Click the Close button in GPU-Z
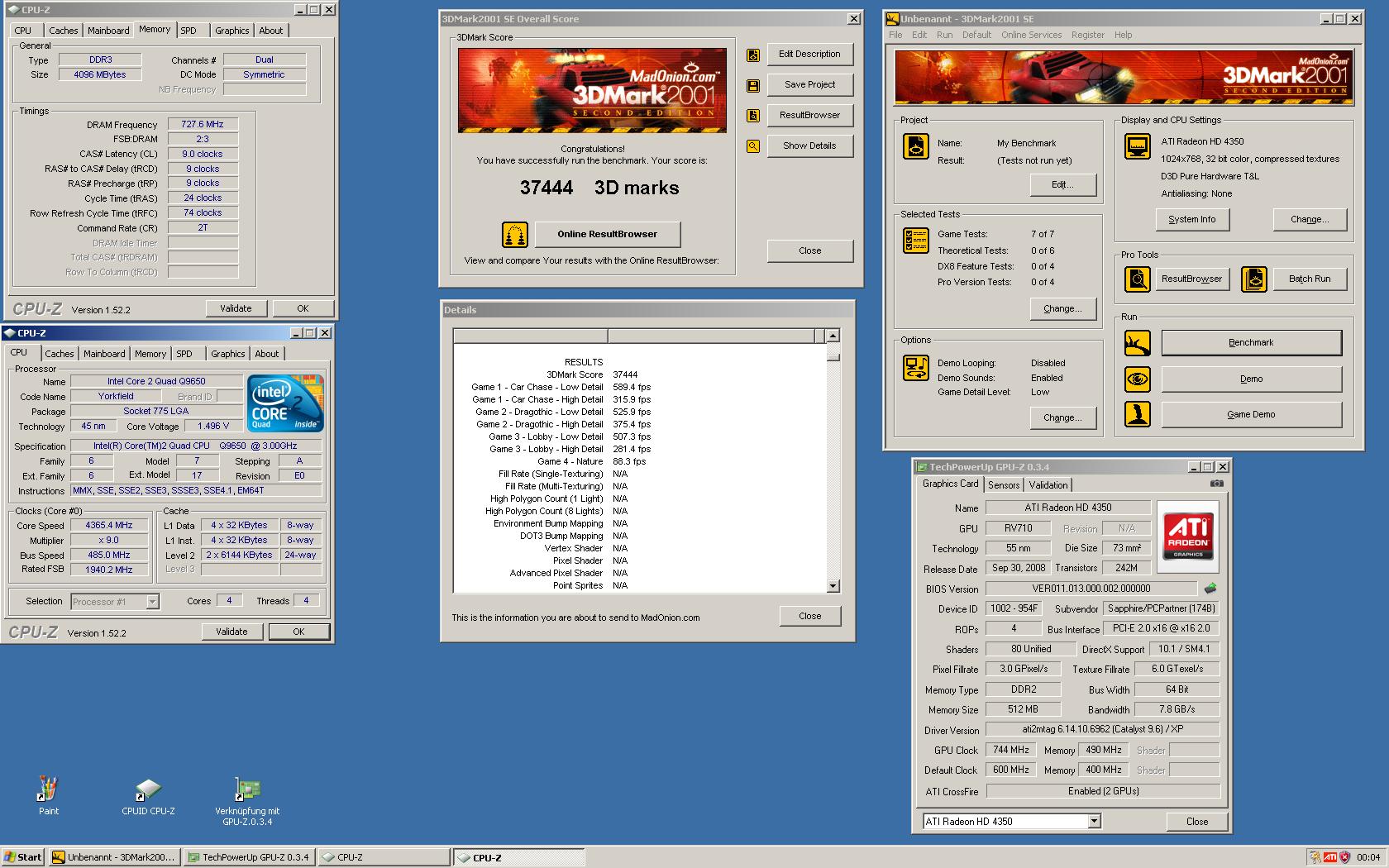The width and height of the screenshot is (1389, 868). [1197, 822]
